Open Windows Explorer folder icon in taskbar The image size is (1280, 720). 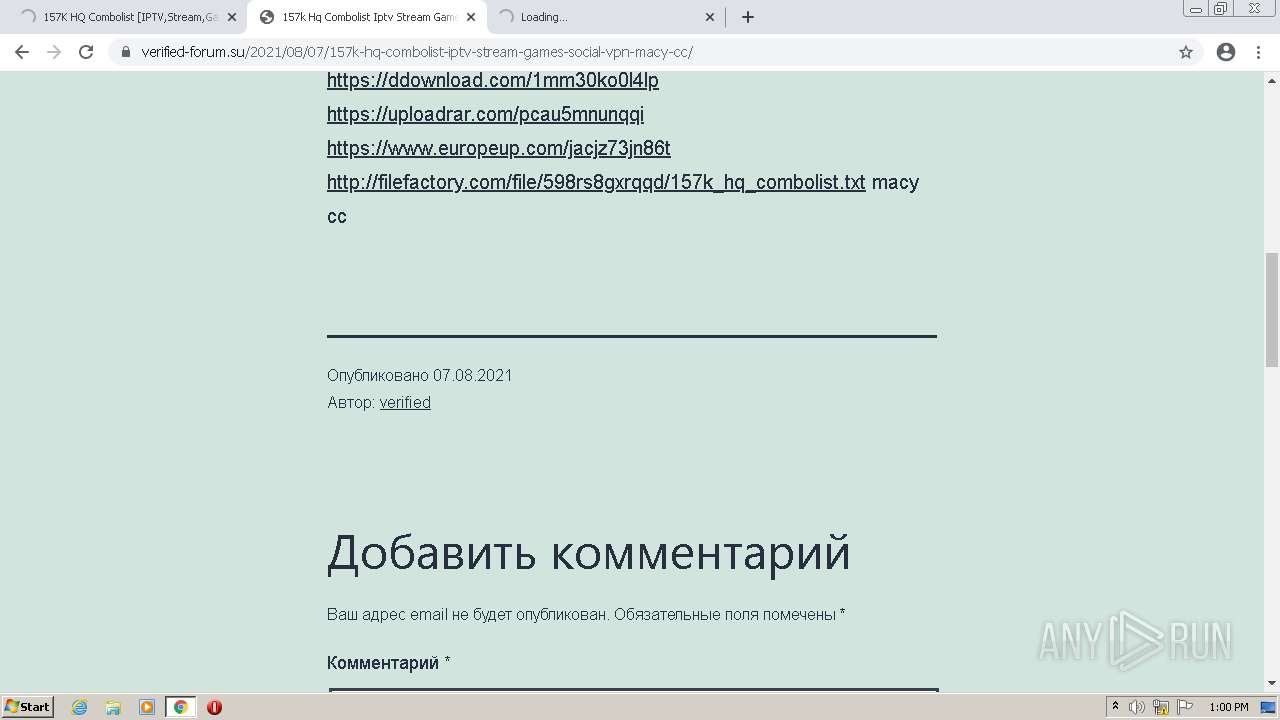point(113,707)
